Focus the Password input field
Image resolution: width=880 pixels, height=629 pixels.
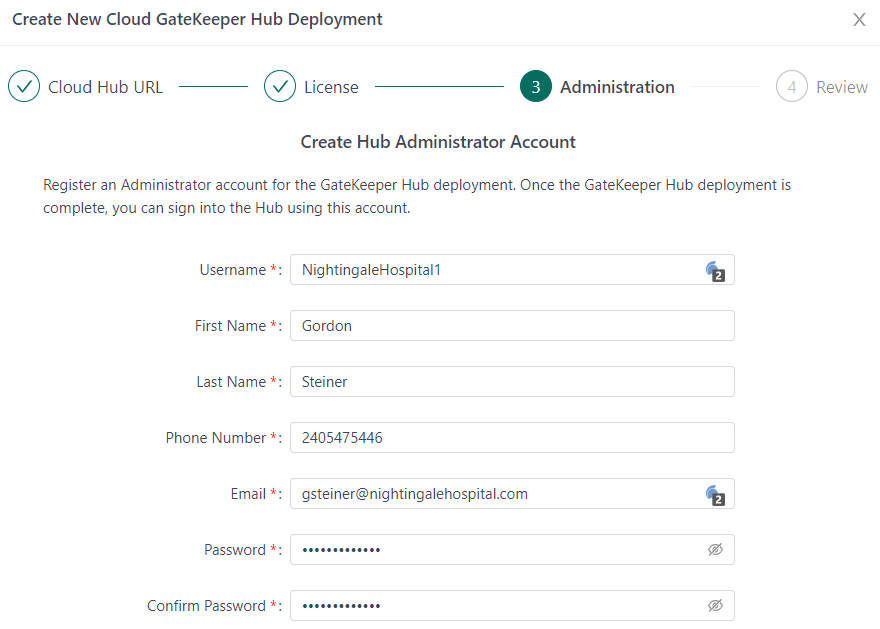coord(495,550)
